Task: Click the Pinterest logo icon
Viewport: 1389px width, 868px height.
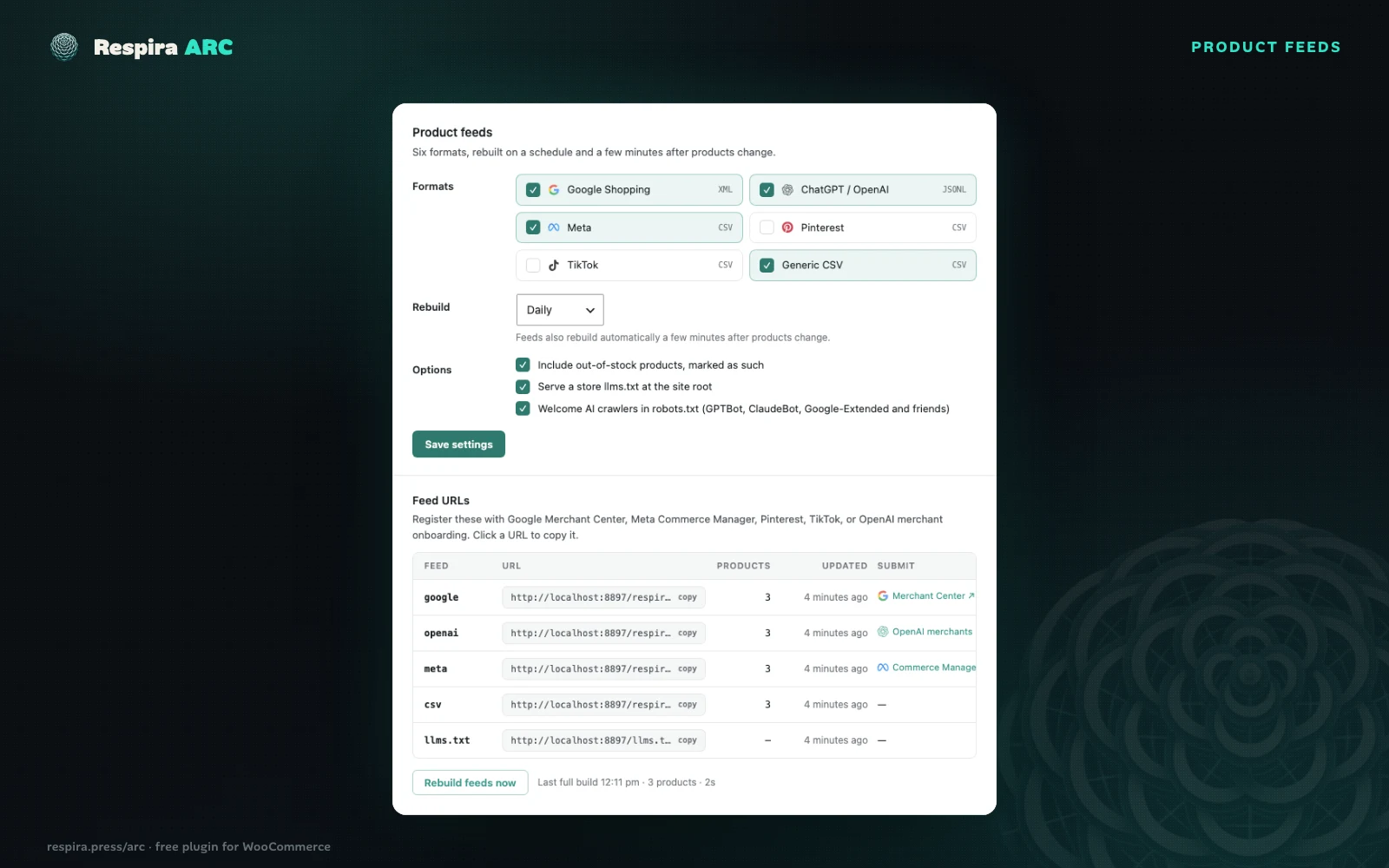Action: point(787,227)
